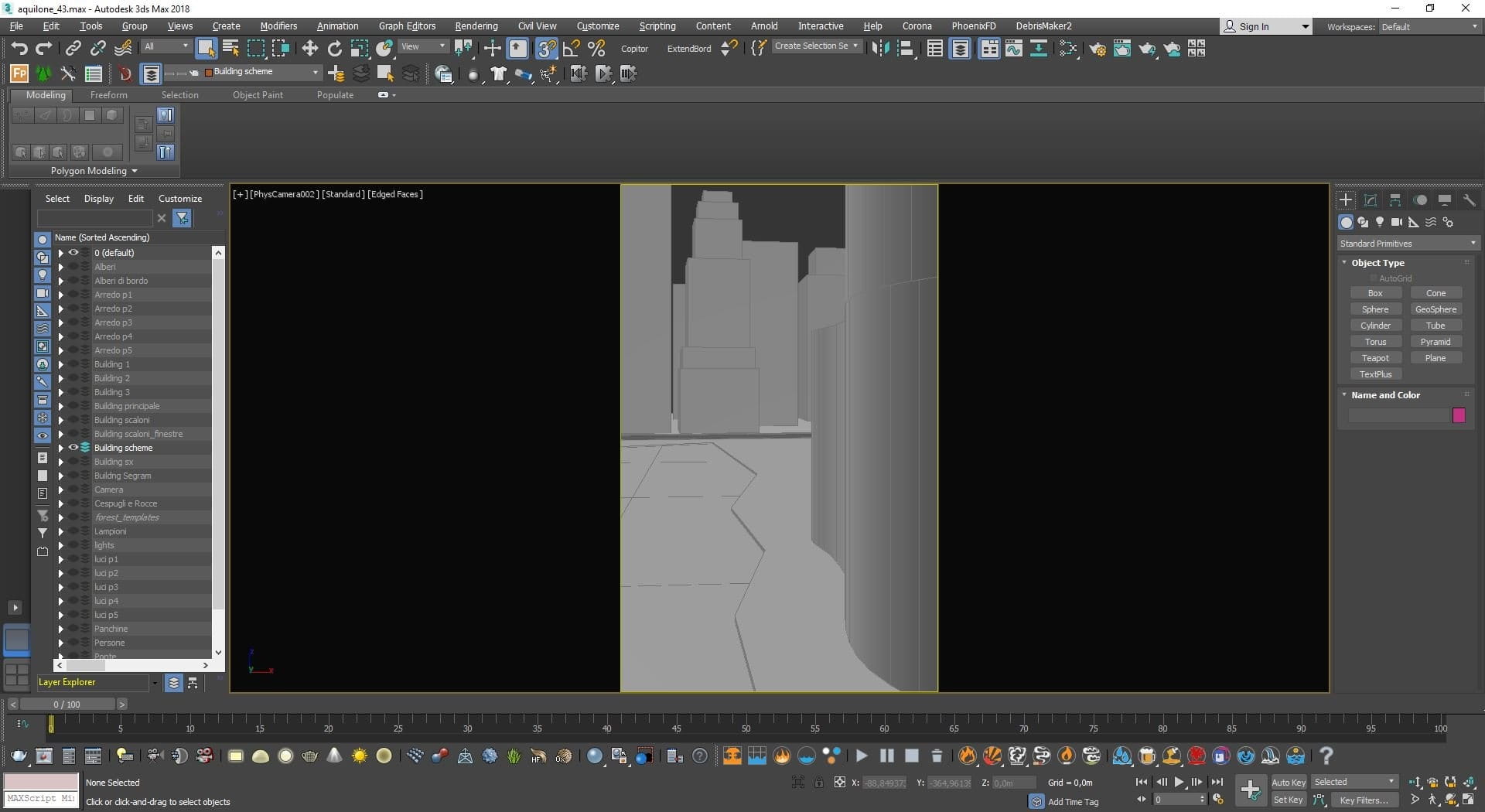Open the Modify command panel tab
Screen dimensions: 1485x812
1371,200
